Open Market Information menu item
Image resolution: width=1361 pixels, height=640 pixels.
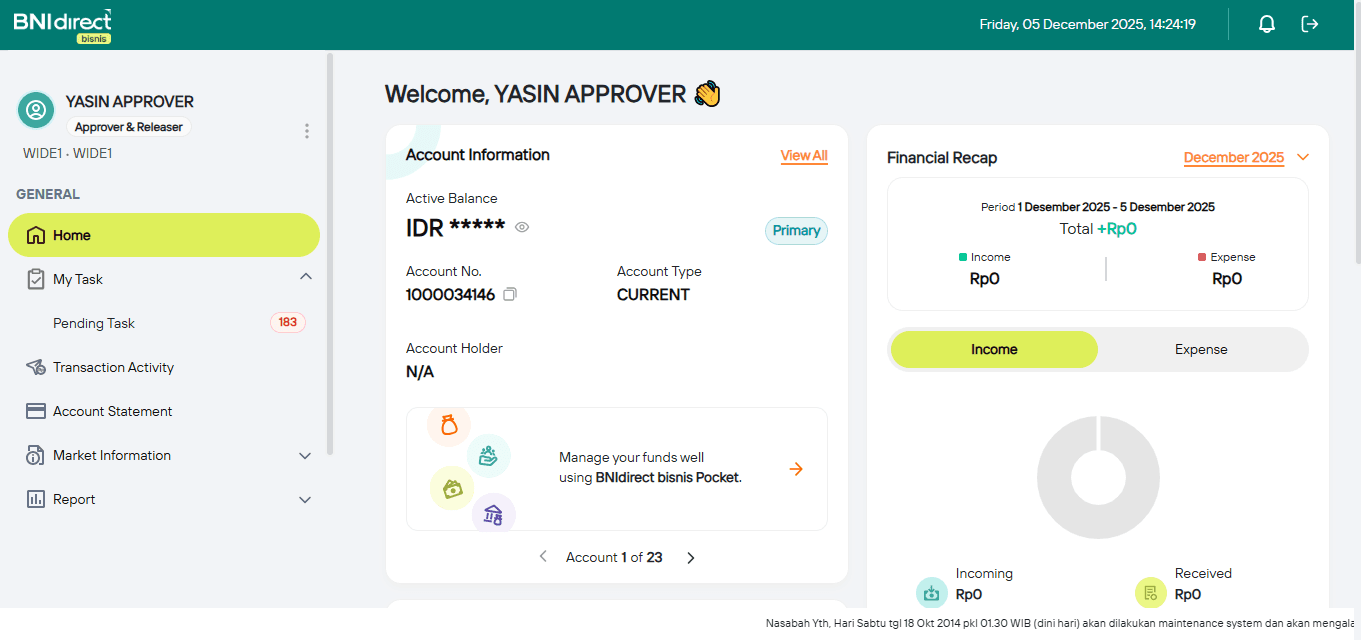[164, 455]
